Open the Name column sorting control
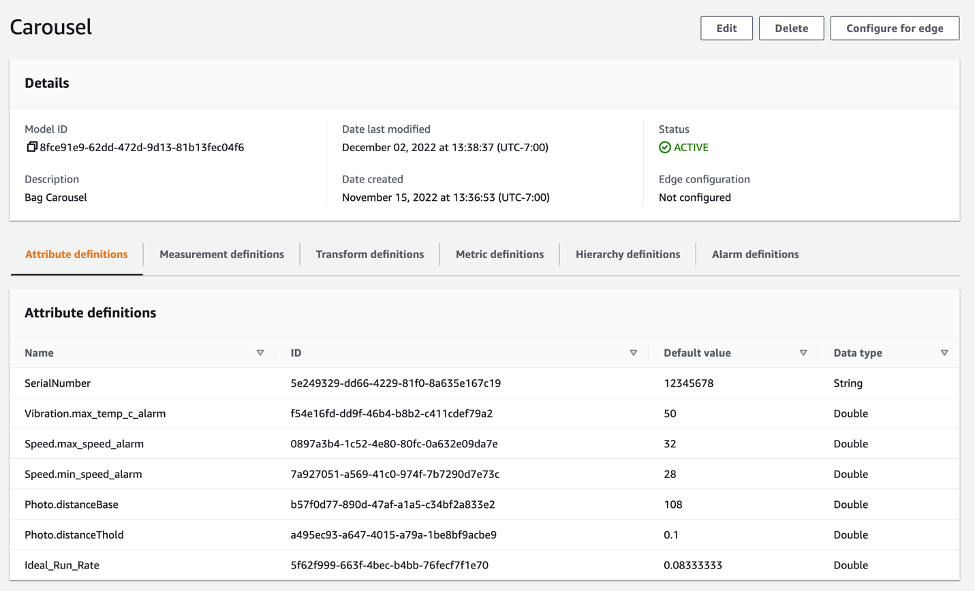 coord(261,352)
